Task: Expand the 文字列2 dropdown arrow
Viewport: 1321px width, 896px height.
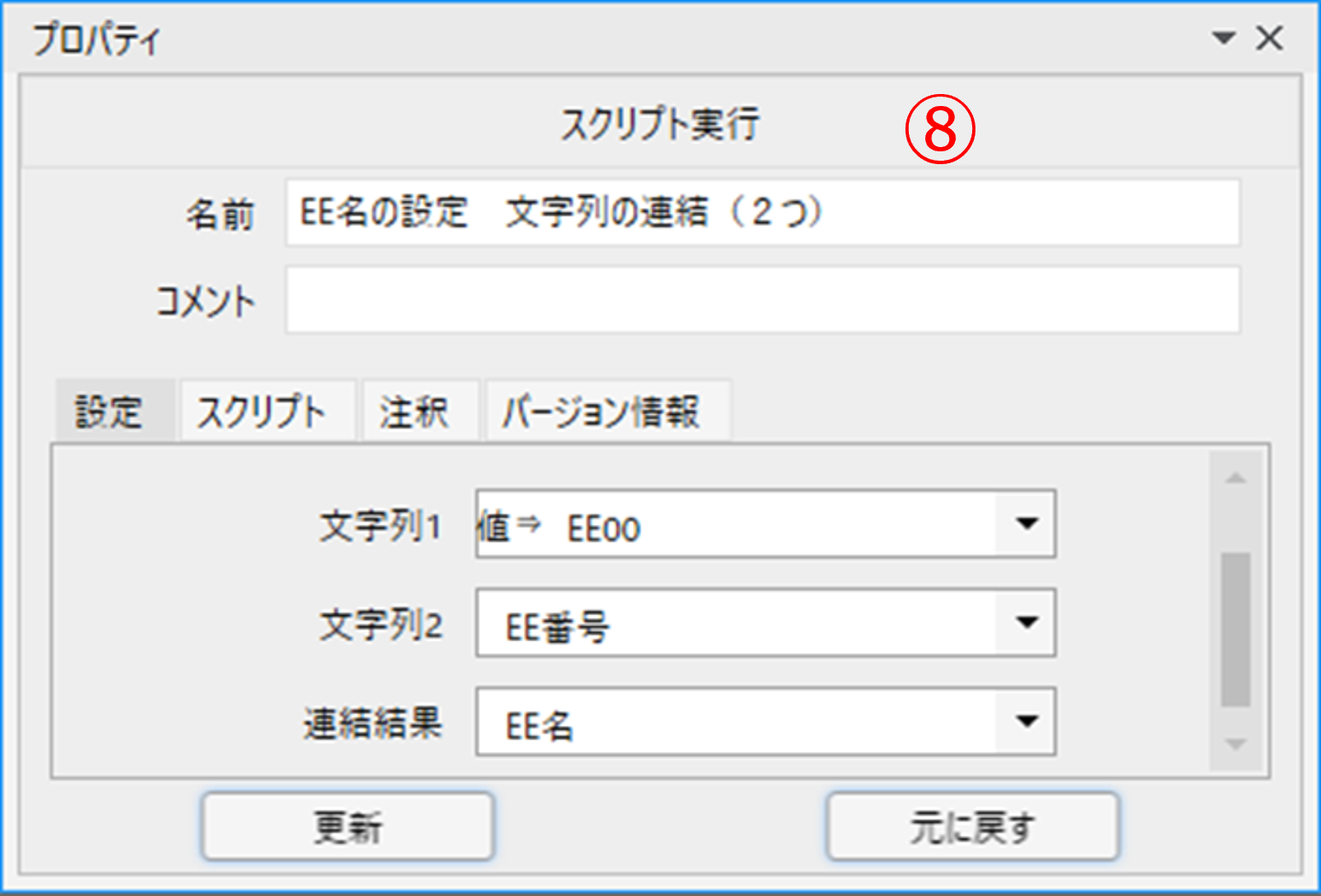Action: [1026, 623]
